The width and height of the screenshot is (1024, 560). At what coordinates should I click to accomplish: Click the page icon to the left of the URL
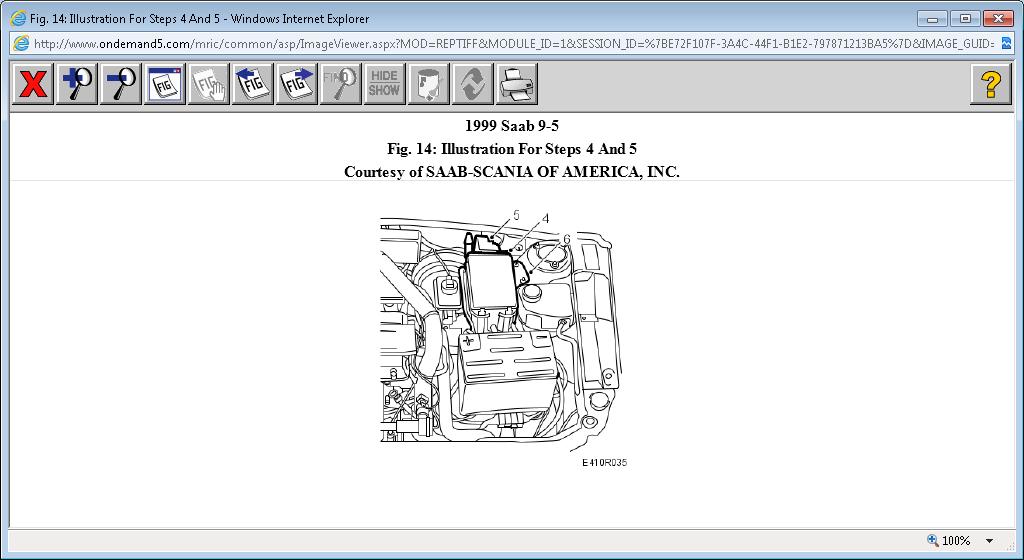click(21, 44)
